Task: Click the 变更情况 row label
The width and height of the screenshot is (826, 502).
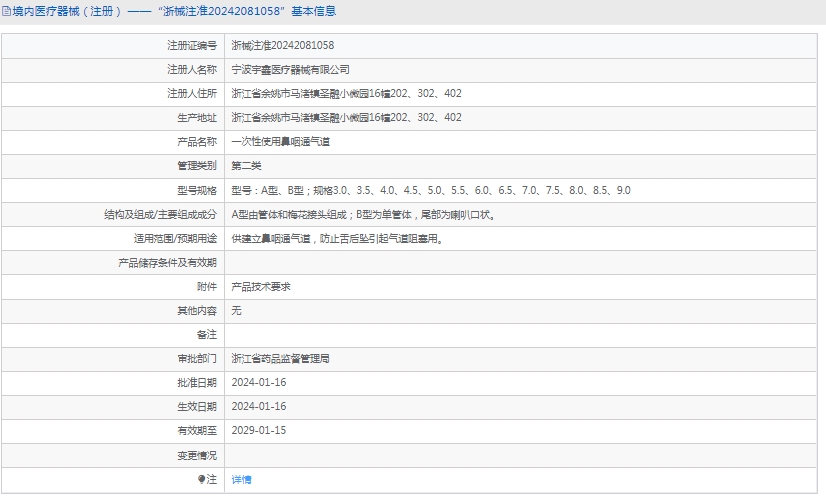Action: (196, 455)
